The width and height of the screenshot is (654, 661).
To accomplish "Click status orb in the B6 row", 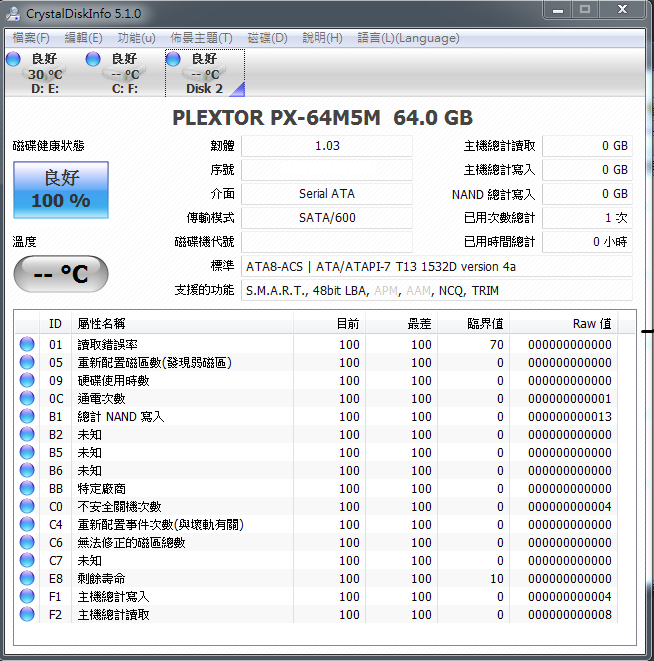I will [x=27, y=470].
